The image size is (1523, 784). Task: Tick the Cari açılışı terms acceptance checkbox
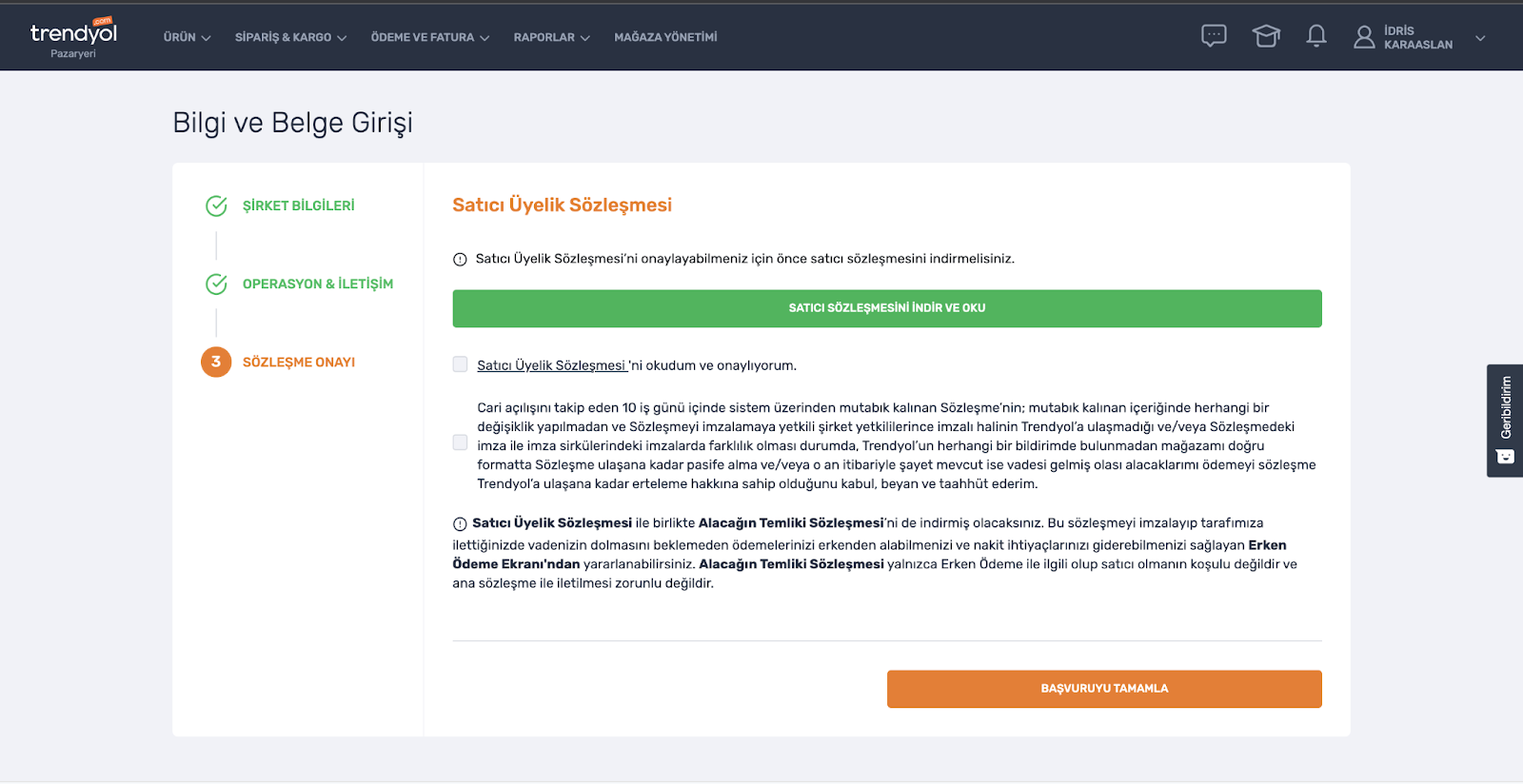pos(460,442)
